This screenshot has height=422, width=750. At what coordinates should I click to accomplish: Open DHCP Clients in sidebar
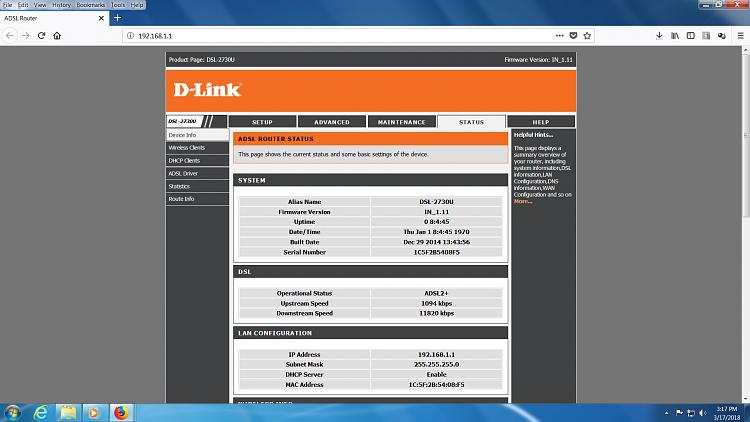(x=197, y=161)
